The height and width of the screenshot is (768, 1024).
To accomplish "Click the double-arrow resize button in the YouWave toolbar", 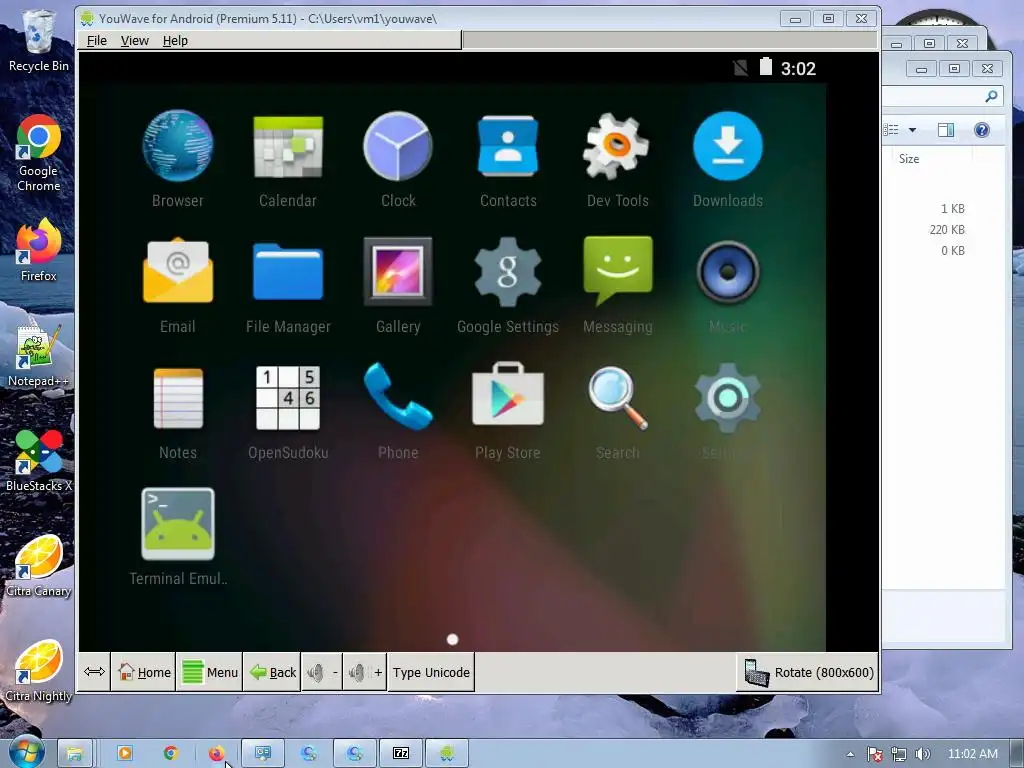I will coord(95,672).
